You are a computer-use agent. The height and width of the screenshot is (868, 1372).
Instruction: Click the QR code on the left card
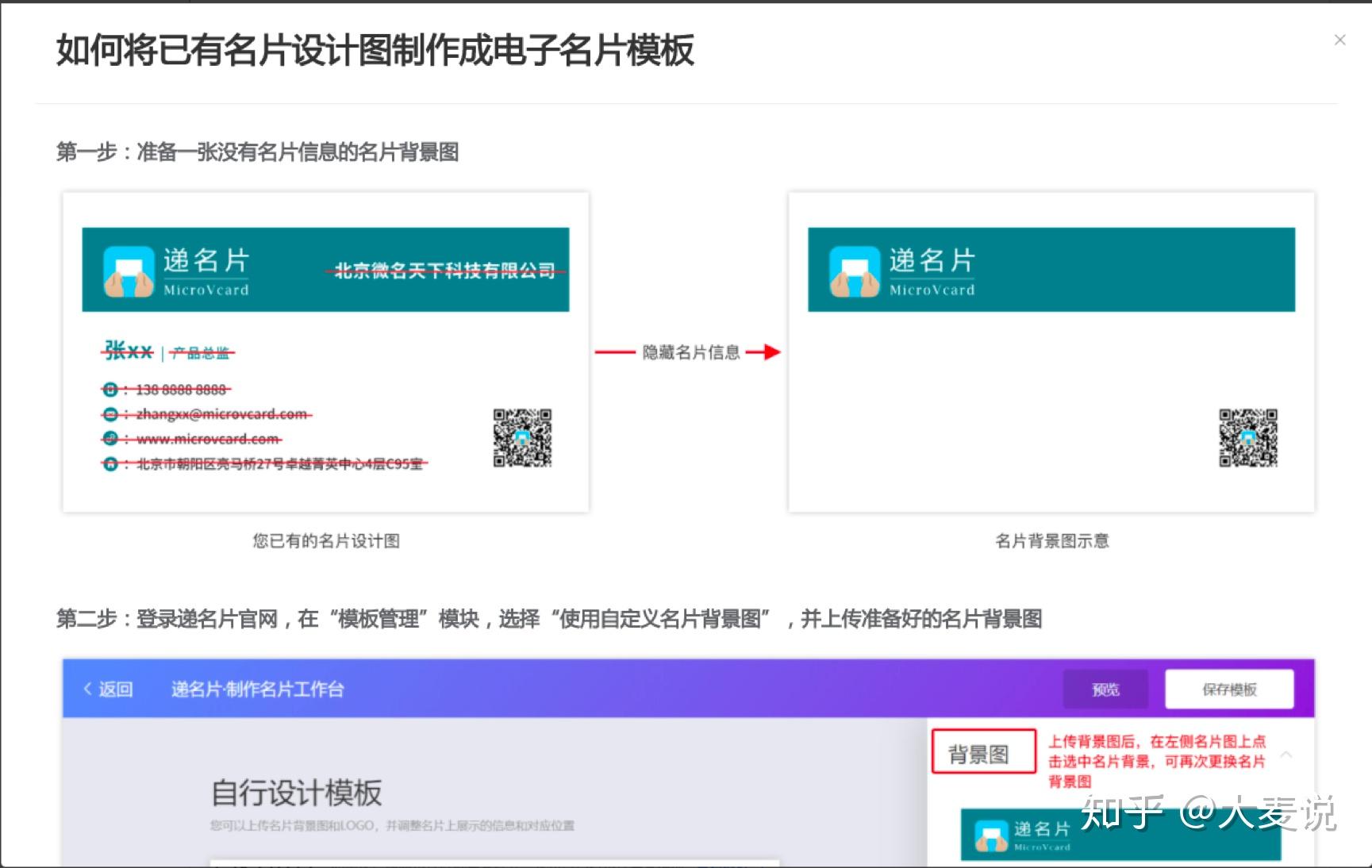[x=522, y=437]
